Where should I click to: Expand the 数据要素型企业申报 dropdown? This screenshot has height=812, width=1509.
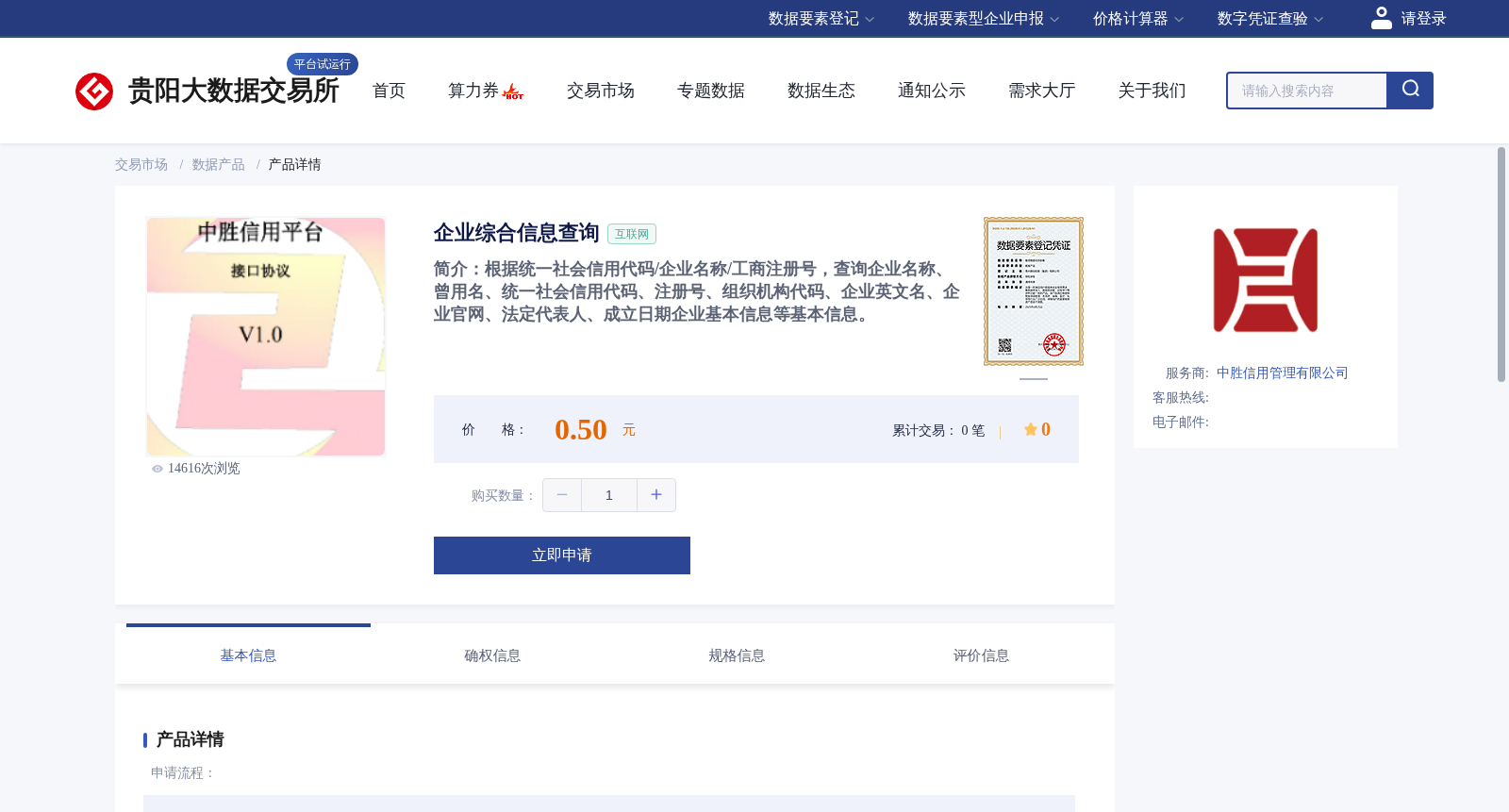[x=984, y=19]
